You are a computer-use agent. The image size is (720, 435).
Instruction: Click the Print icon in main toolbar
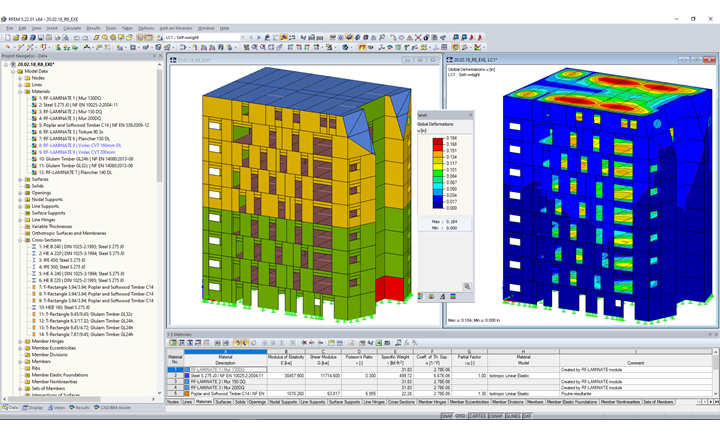tap(57, 37)
